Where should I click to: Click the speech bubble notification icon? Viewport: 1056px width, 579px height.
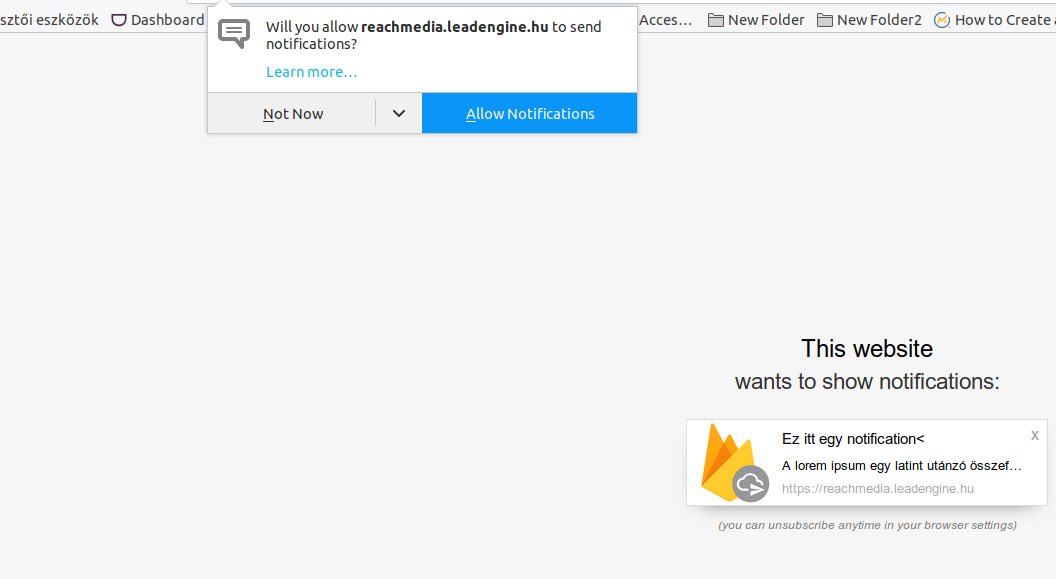234,33
